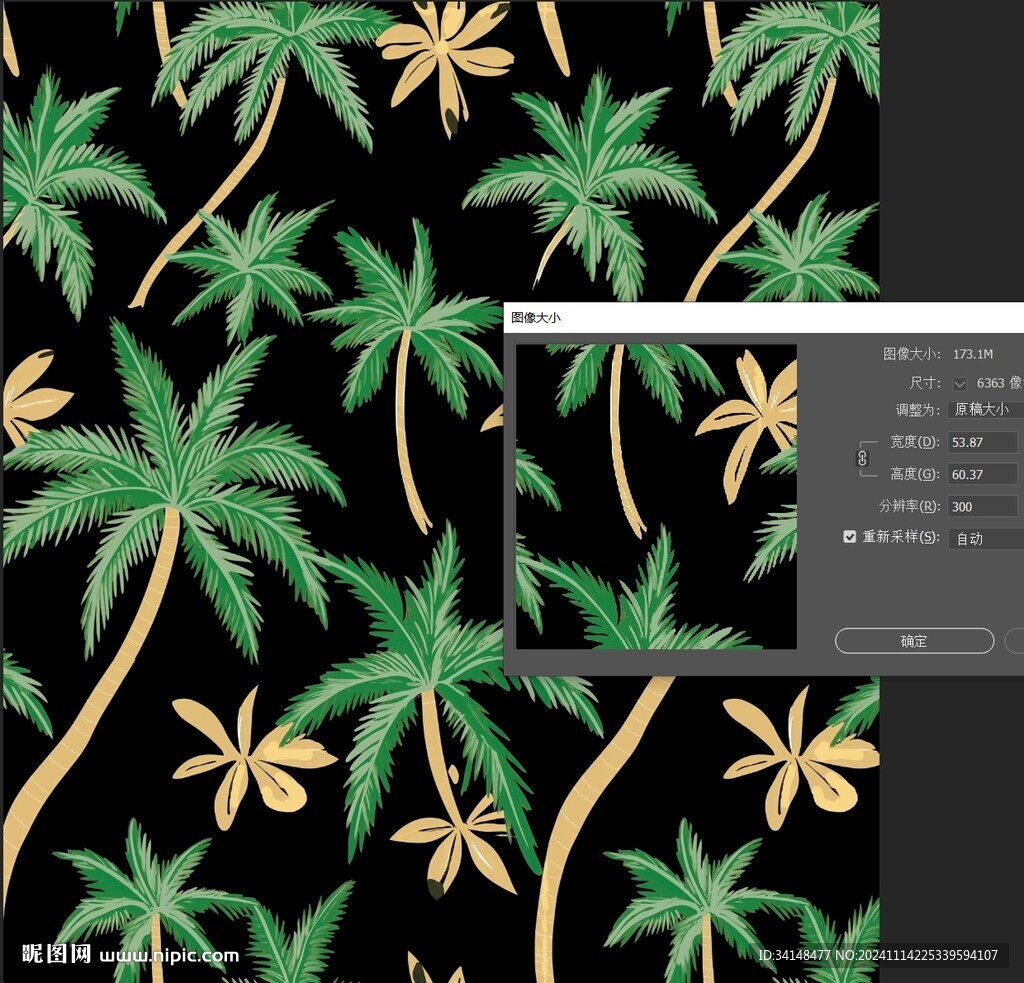Enable or disable the 重新采样 checkbox
The width and height of the screenshot is (1024, 983).
point(850,537)
